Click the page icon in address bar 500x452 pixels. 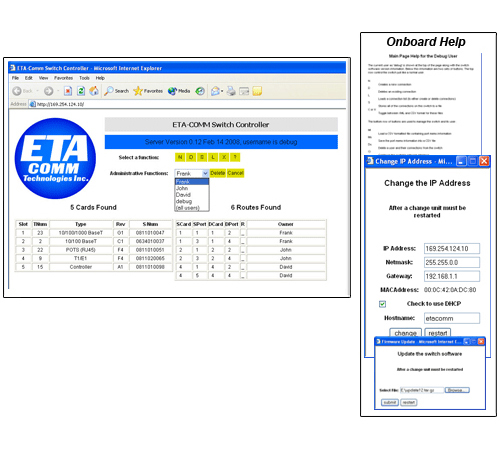pyautogui.click(x=33, y=104)
